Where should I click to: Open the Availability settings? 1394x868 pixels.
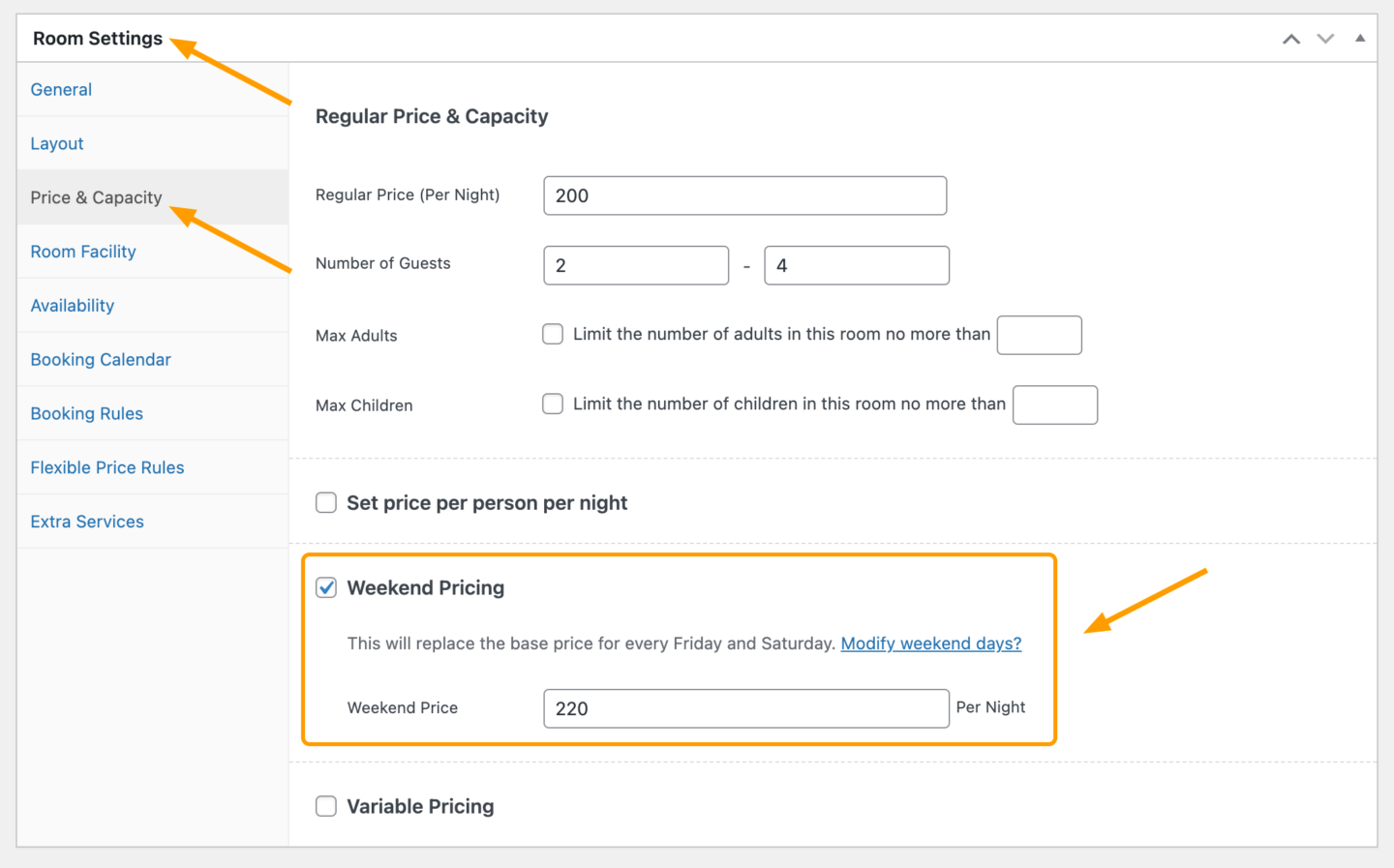tap(72, 305)
